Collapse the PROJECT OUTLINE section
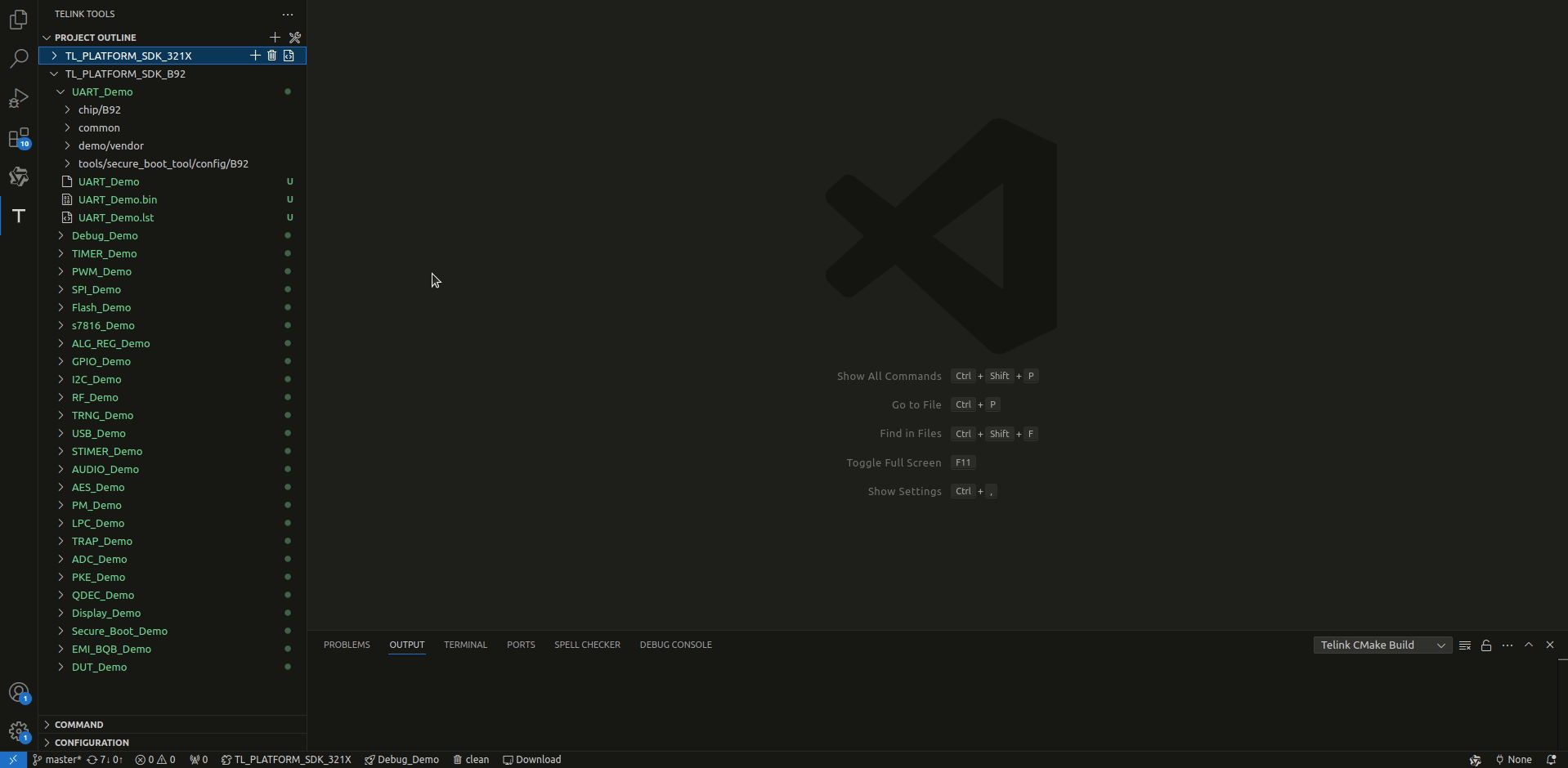Screen dimensions: 1568x768 pyautogui.click(x=47, y=38)
